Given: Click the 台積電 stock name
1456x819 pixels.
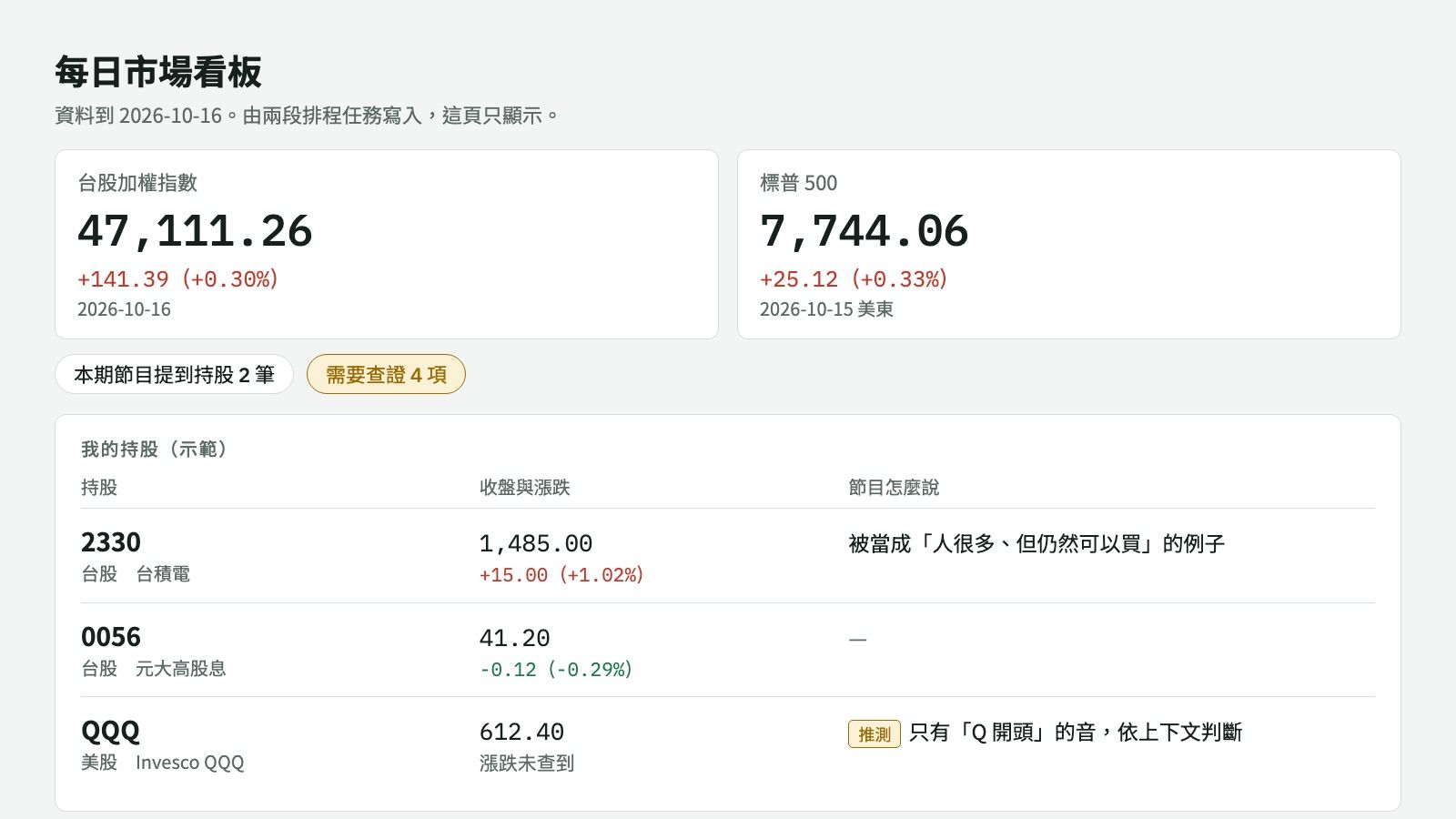Looking at the screenshot, I should (163, 574).
